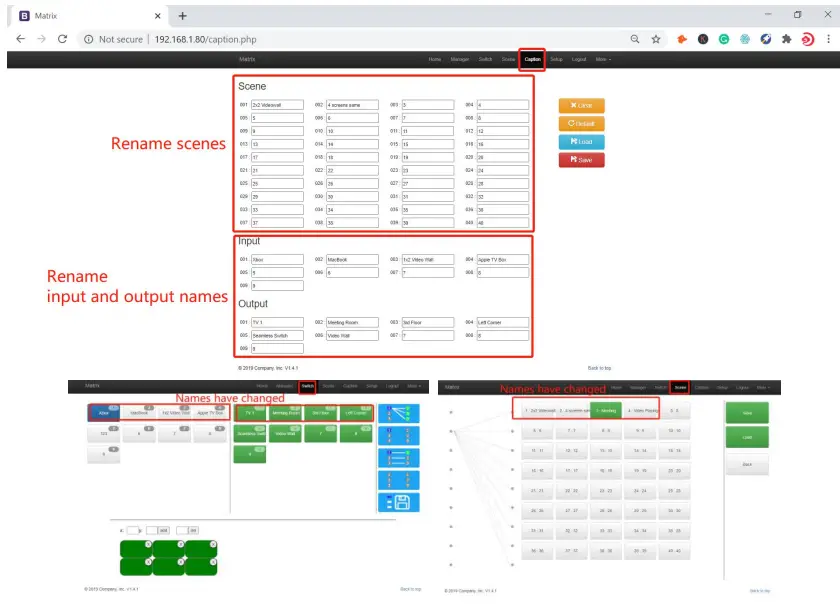
Task: Edit scene 001 name field '2x2 Videowall'
Action: pos(277,105)
